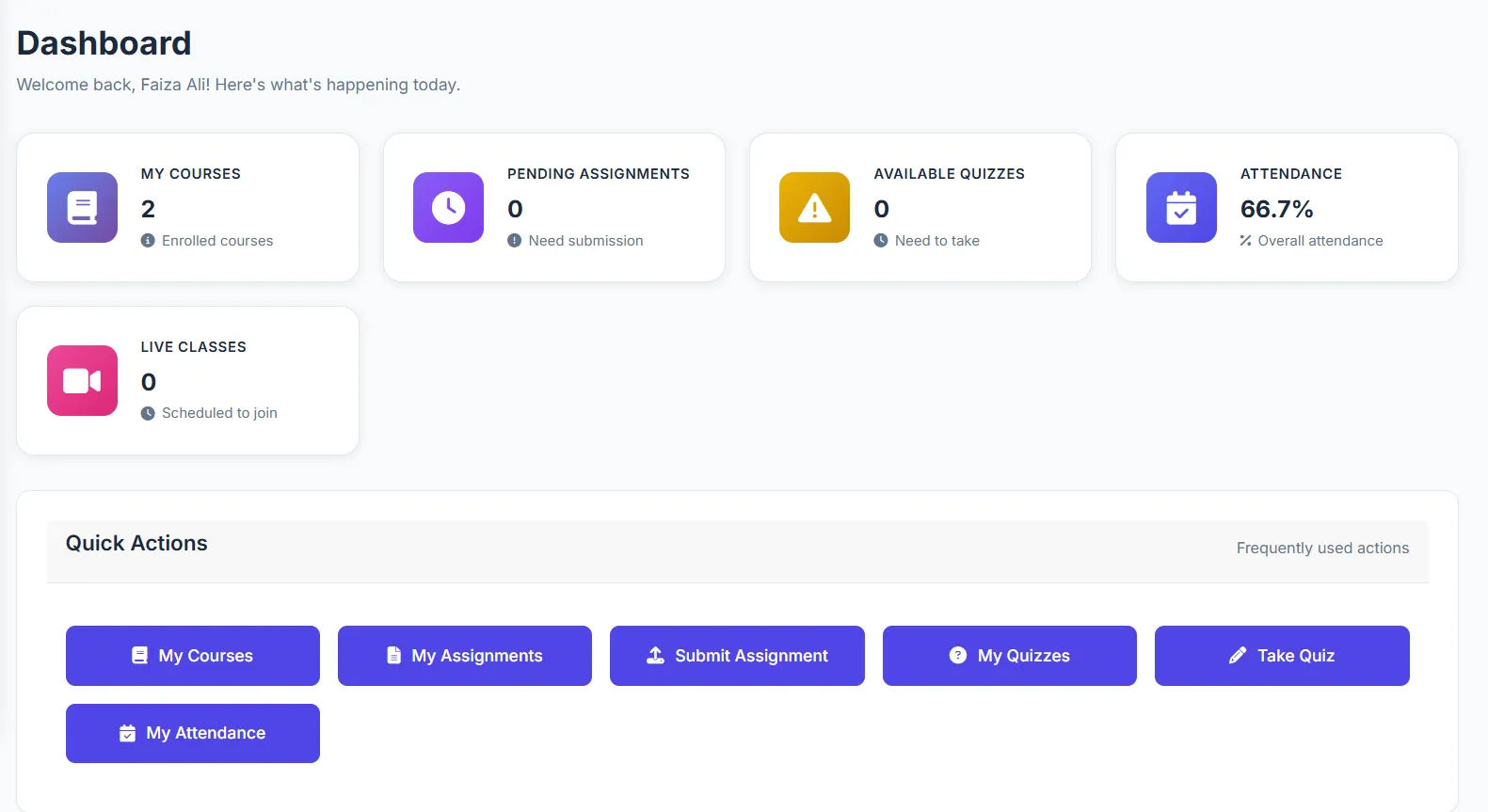Viewport: 1488px width, 812px height.
Task: Click the purple book icon in My Courses card
Action: pyautogui.click(x=82, y=207)
